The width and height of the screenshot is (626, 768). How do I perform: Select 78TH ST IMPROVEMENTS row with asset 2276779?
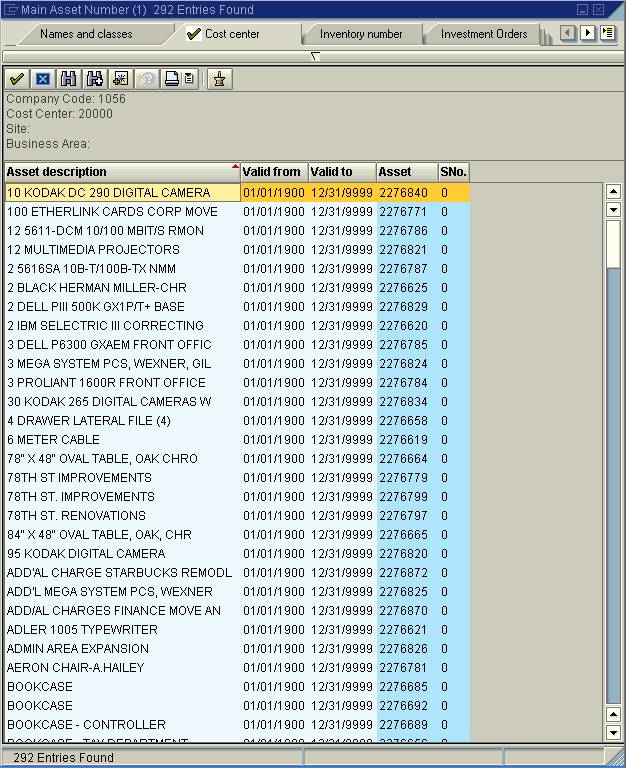238,478
